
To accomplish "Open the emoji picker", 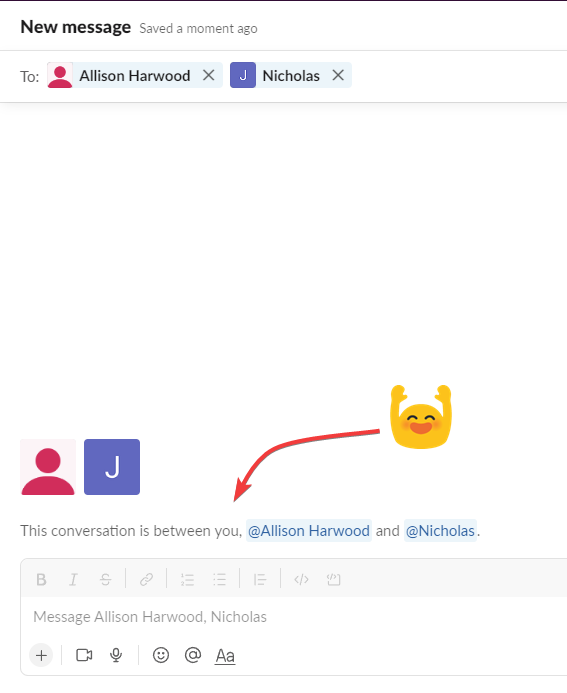I will [x=161, y=655].
